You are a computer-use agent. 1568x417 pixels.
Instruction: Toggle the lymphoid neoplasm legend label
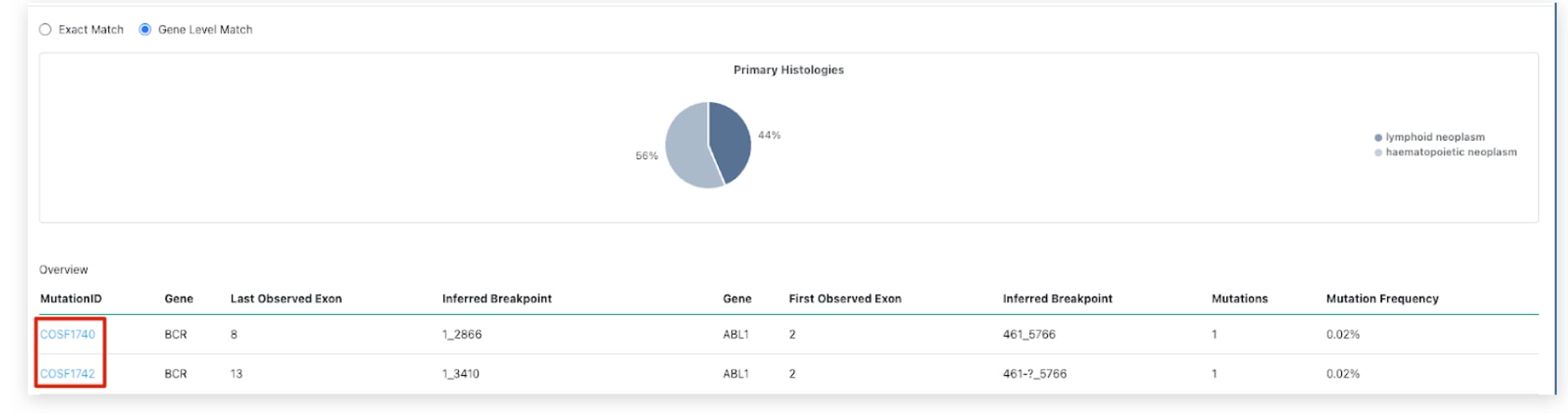(1434, 137)
